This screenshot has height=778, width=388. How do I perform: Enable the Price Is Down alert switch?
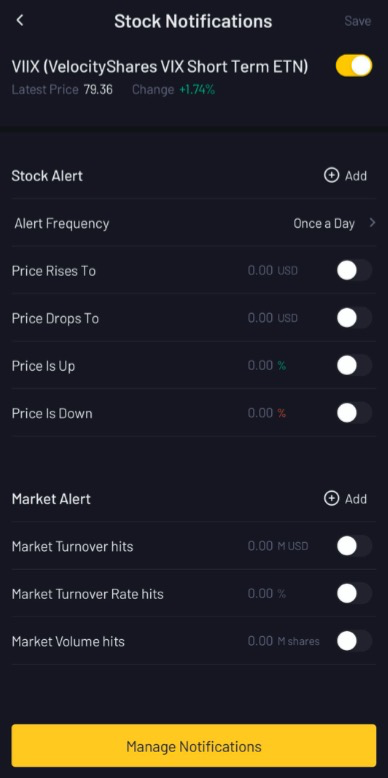click(354, 413)
